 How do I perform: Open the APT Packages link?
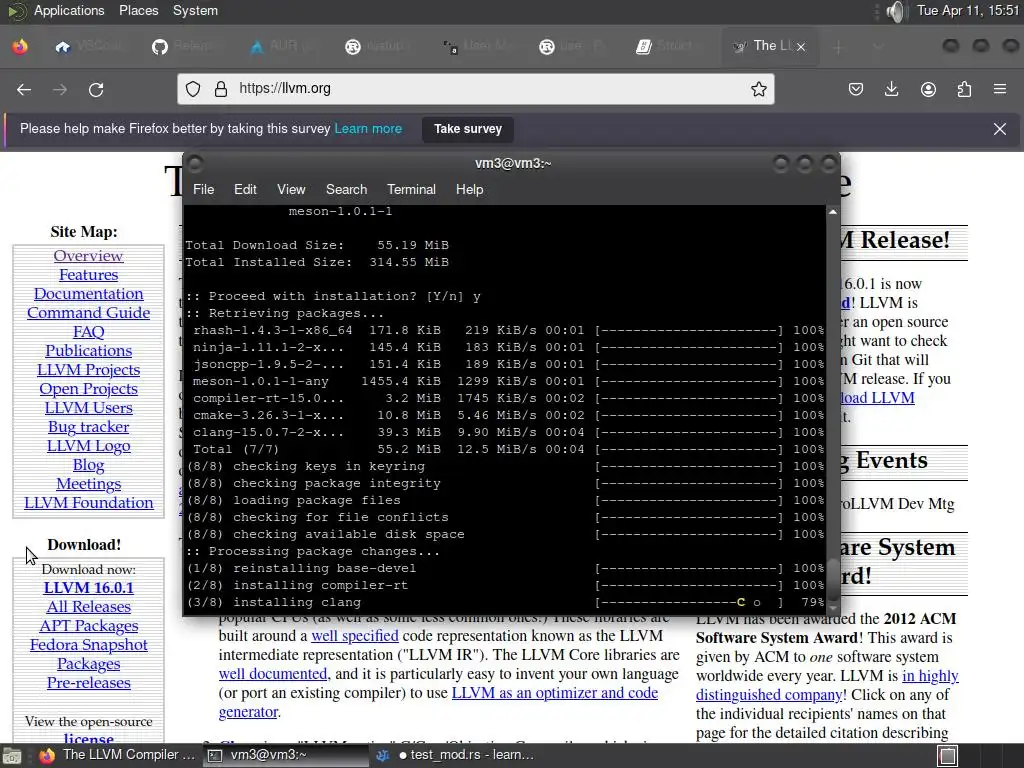point(88,626)
